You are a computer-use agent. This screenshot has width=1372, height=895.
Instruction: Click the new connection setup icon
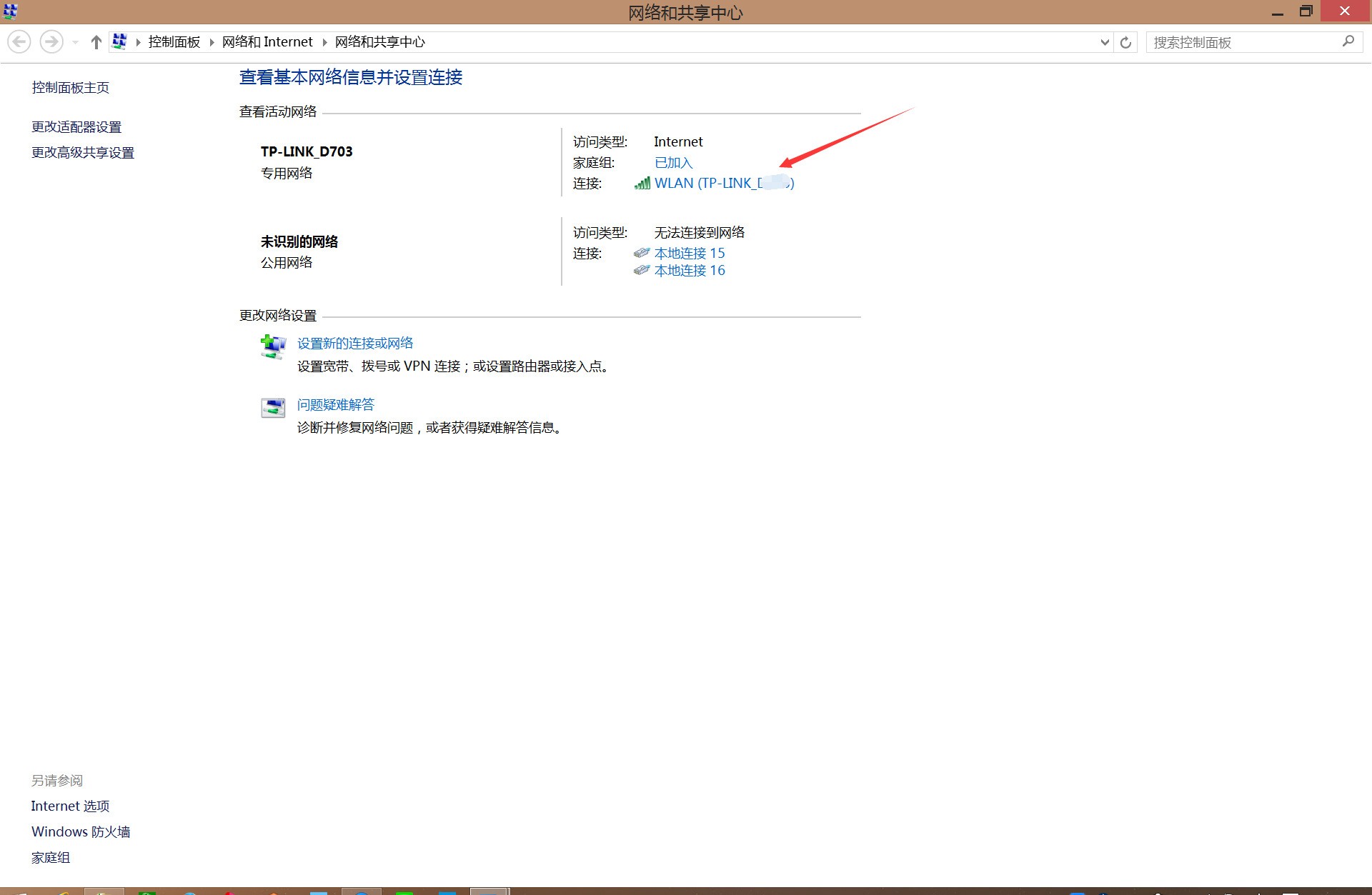click(x=273, y=346)
